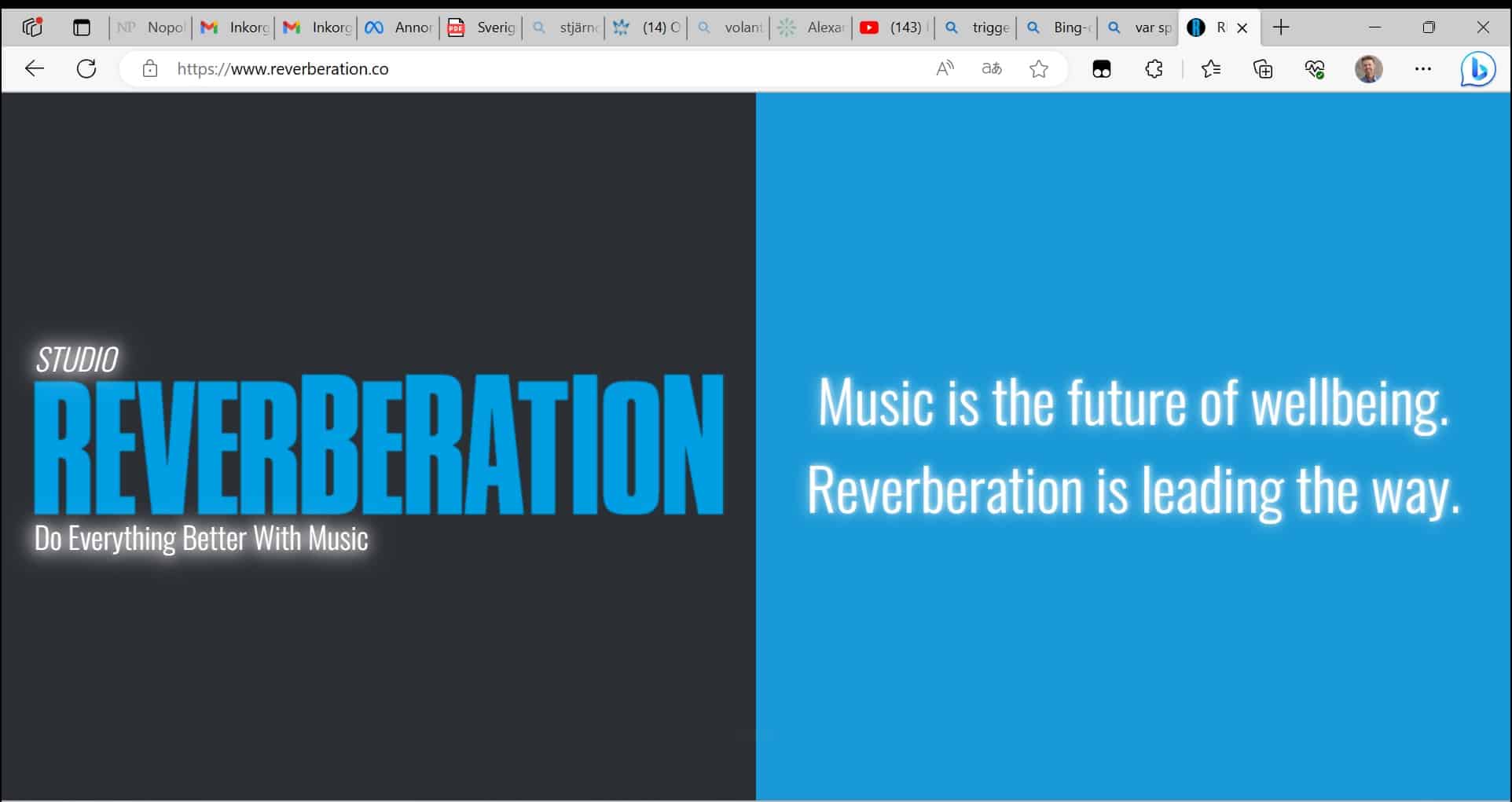Screen dimensions: 1512x802
Task: Open the Bing Copilot sidebar button
Action: coord(1477,69)
